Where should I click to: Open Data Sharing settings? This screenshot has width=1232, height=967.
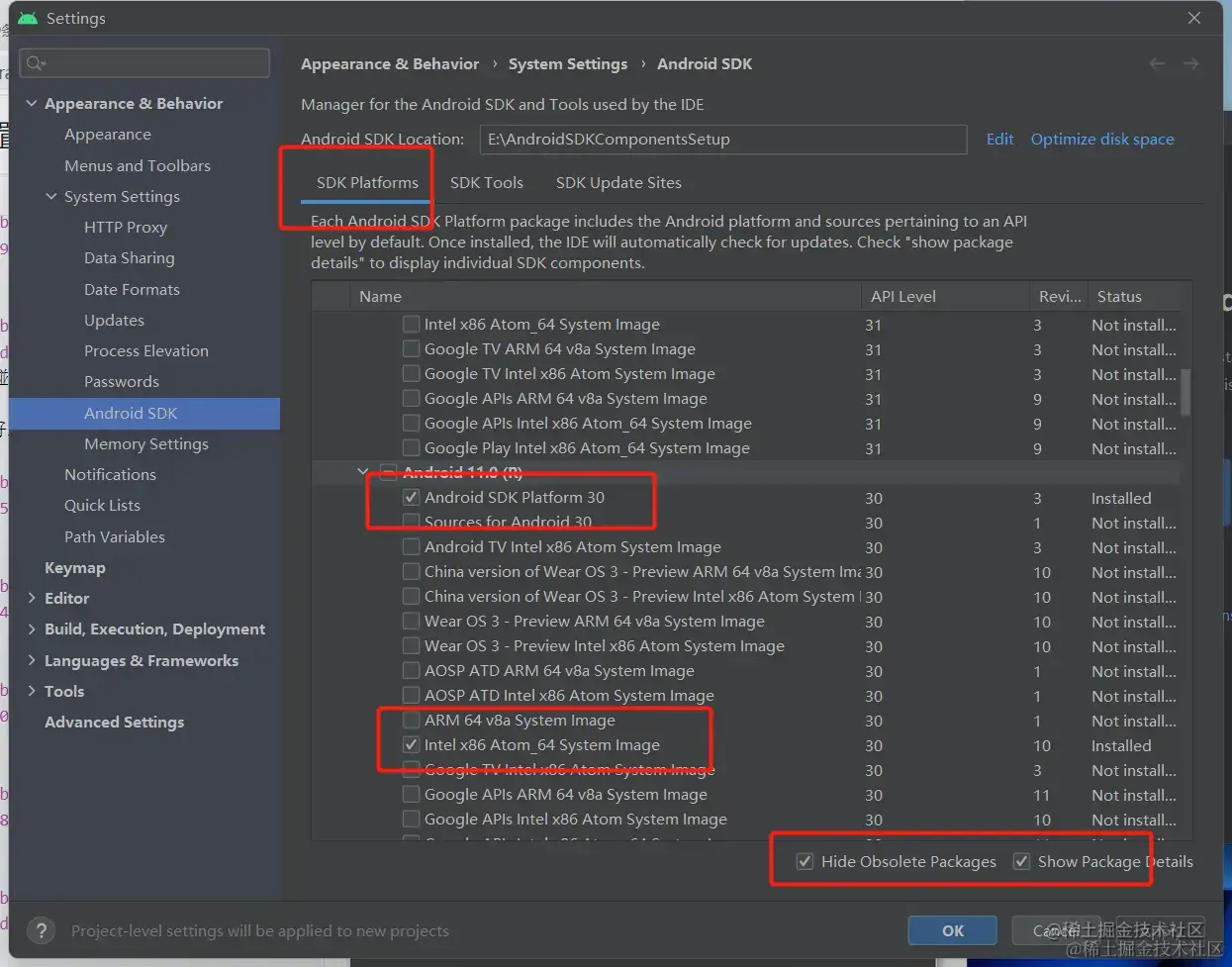(130, 257)
